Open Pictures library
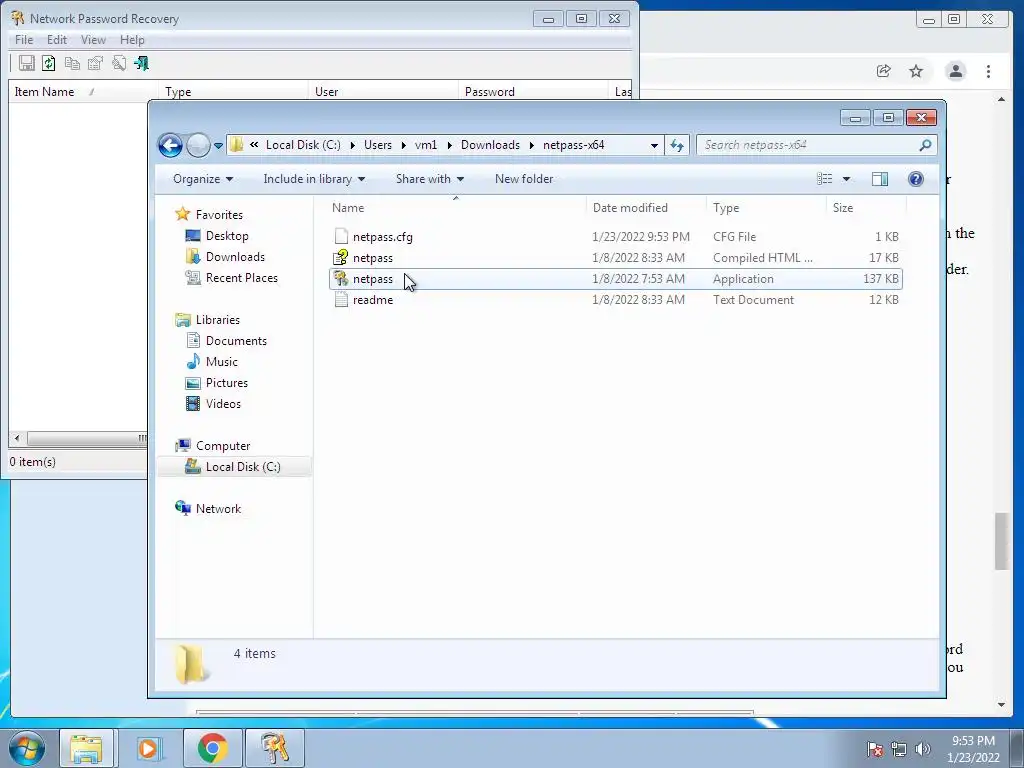 click(227, 383)
